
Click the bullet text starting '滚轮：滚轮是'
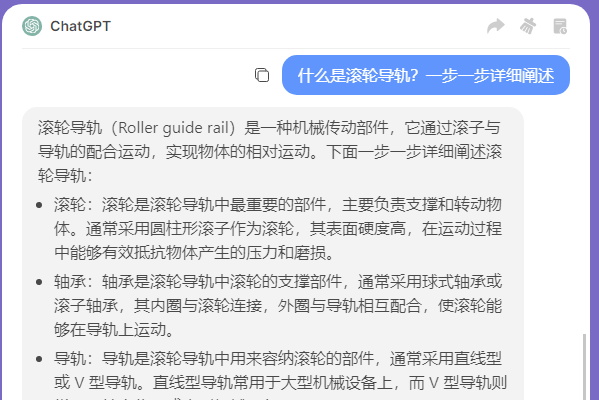278,228
